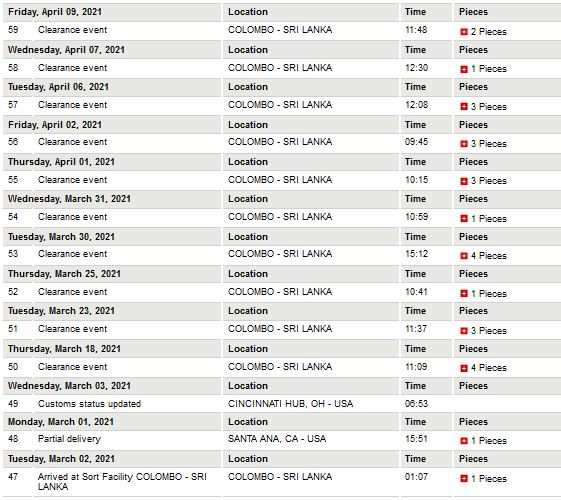561x500 pixels.
Task: Expand pieces for event 59 with red plus
Action: (x=464, y=32)
